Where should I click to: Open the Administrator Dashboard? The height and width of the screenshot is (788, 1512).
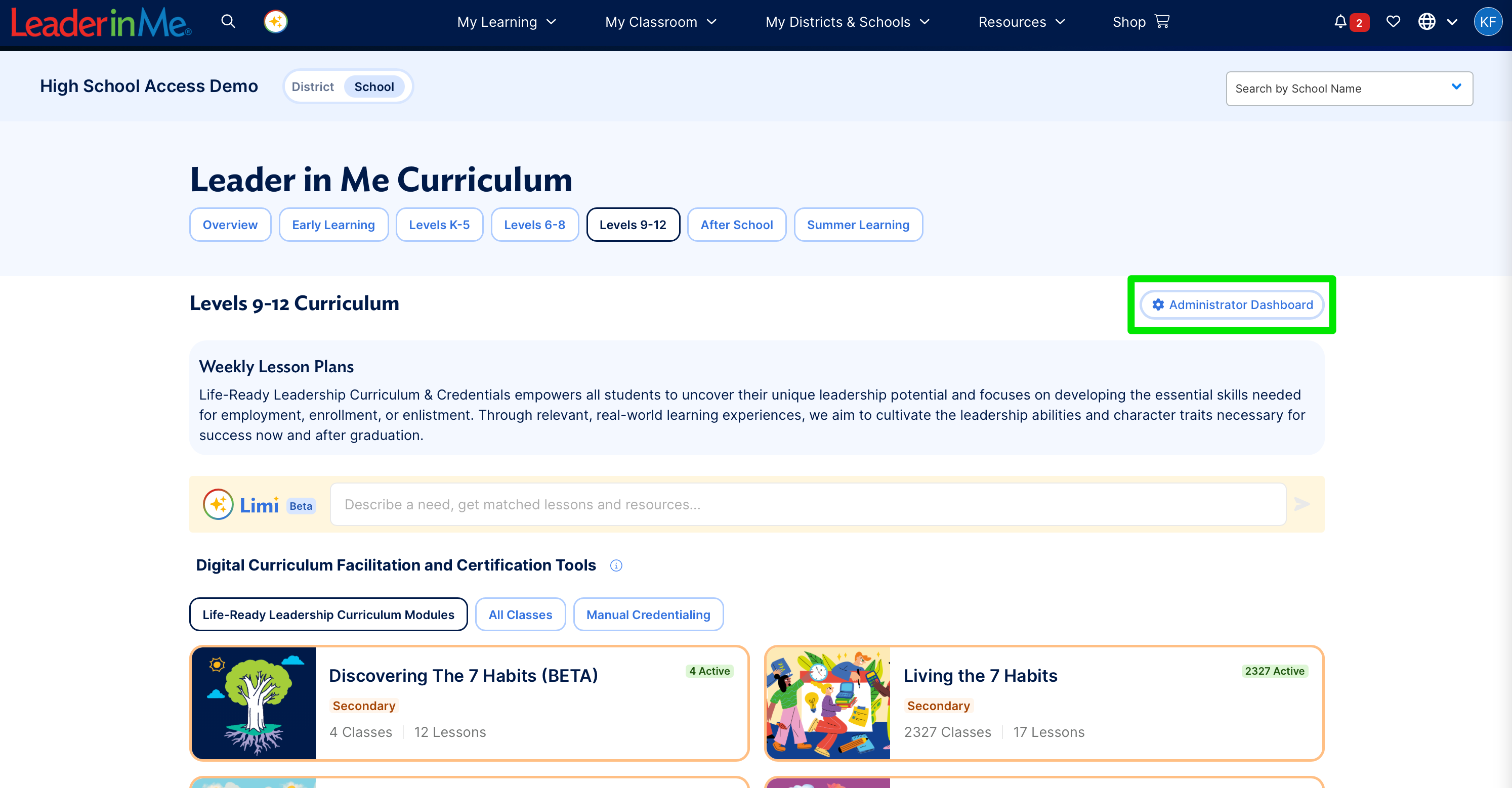click(x=1232, y=304)
